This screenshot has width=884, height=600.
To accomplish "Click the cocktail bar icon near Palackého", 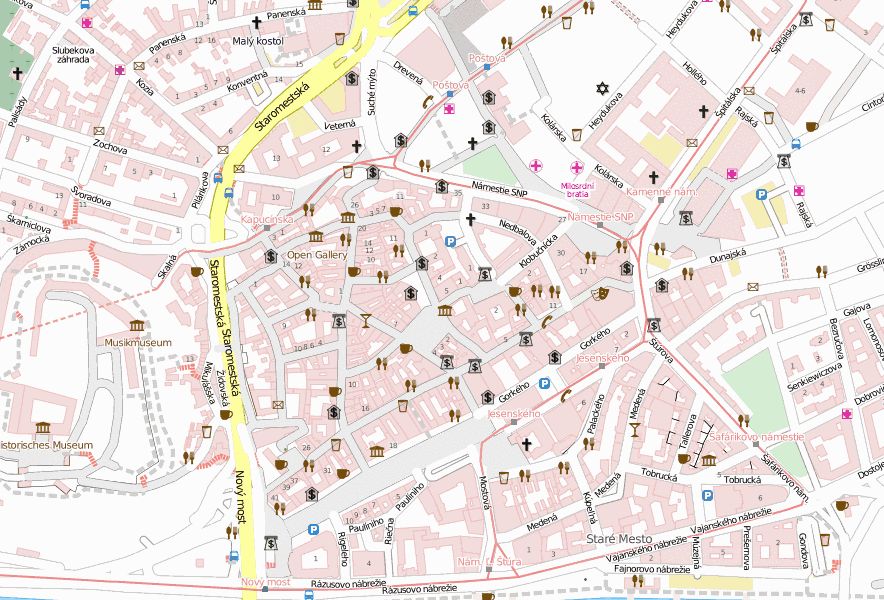I will 633,428.
